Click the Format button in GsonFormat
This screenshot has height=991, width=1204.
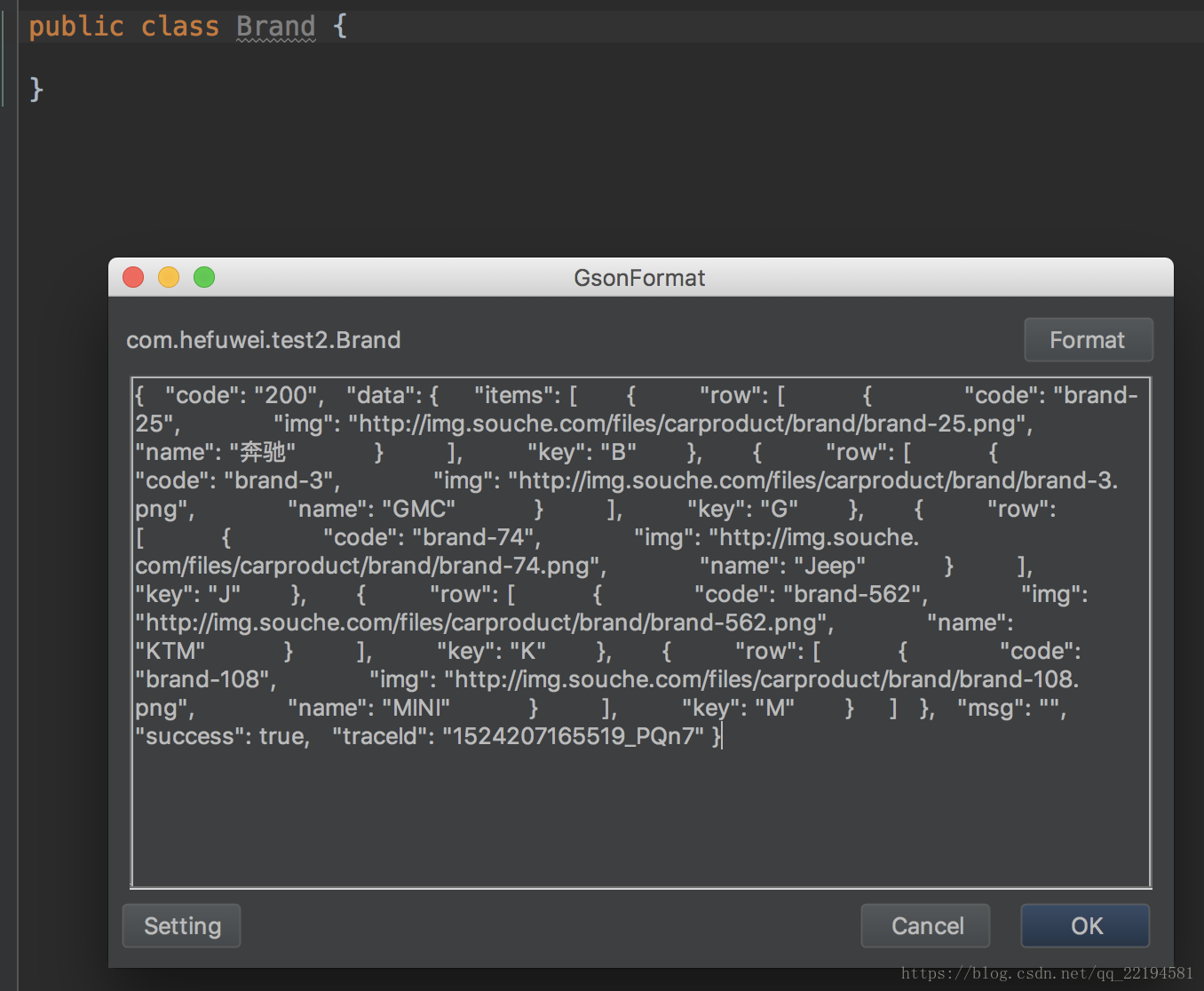[1089, 340]
